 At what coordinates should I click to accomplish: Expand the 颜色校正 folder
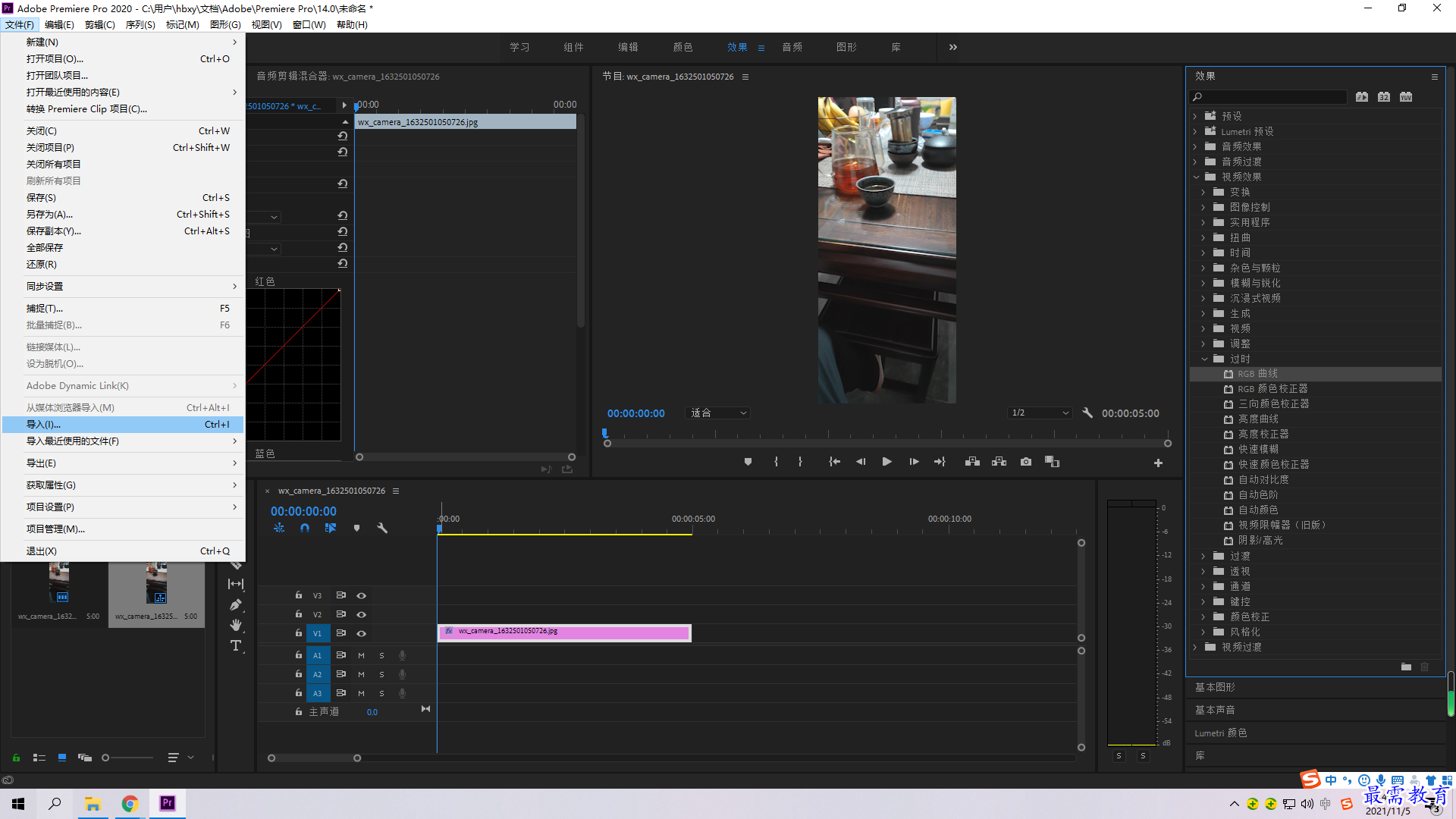(x=1203, y=617)
